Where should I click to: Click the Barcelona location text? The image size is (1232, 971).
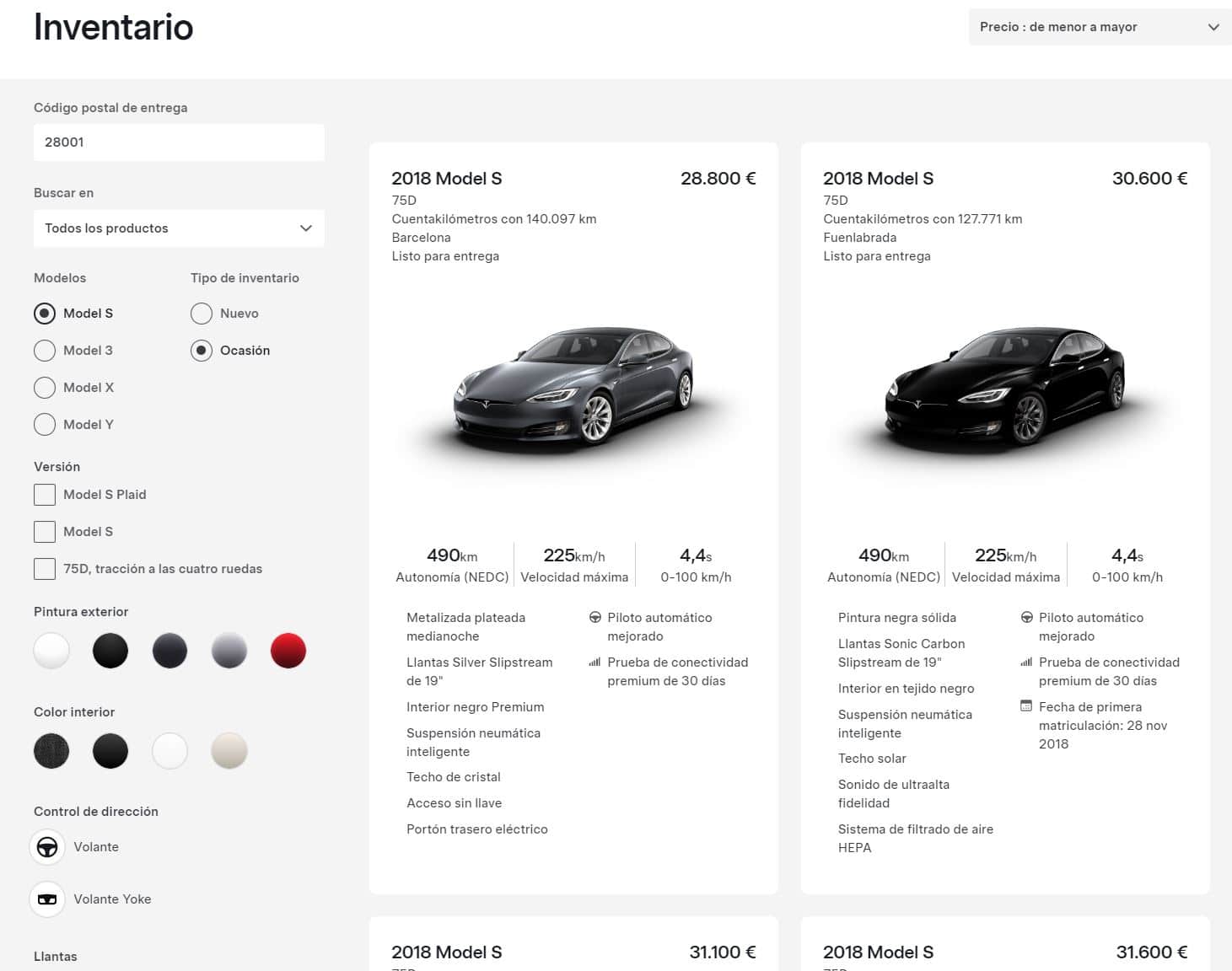[421, 238]
